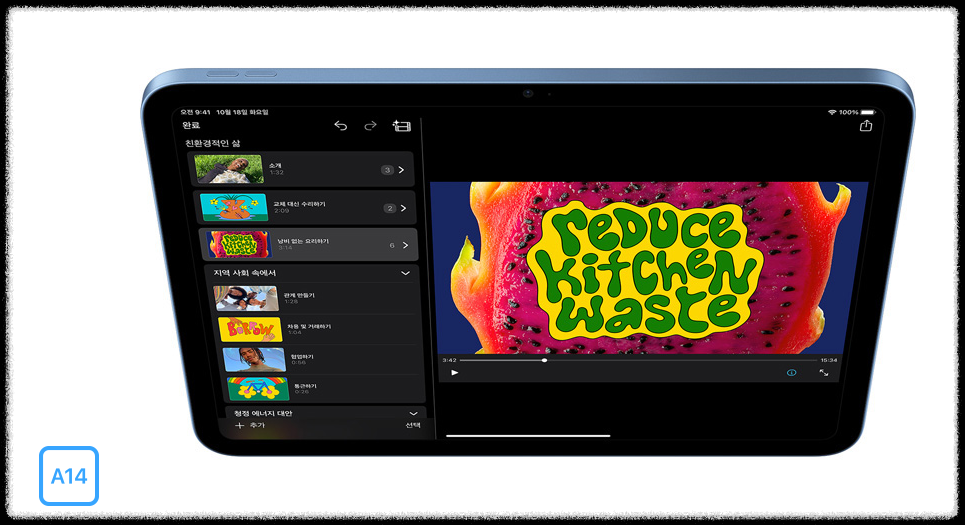The image size is (965, 525).
Task: Tap the 6 count on 낭비 없는 요리하기
Action: pyautogui.click(x=392, y=246)
